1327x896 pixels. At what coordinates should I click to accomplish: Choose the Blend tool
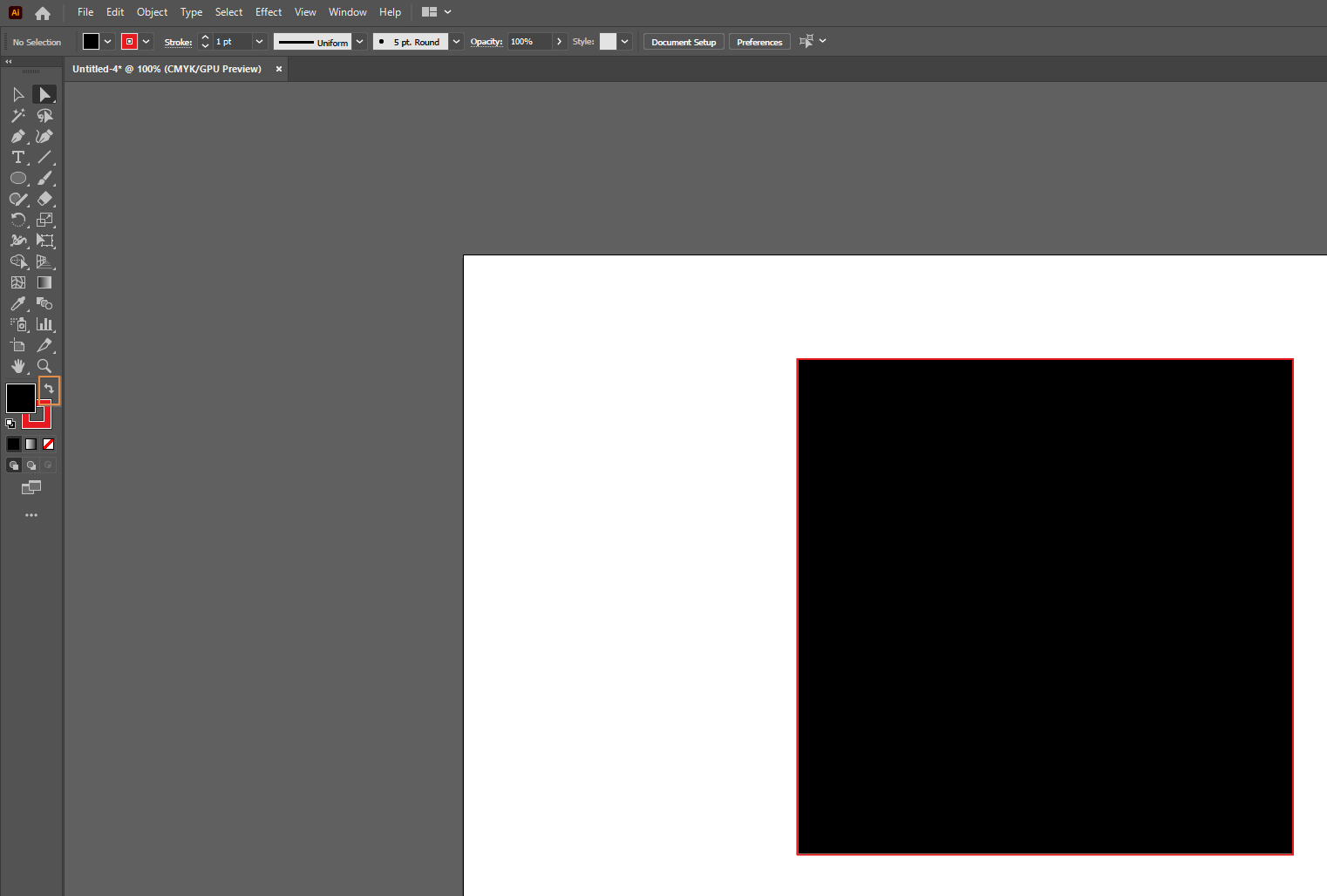44,303
